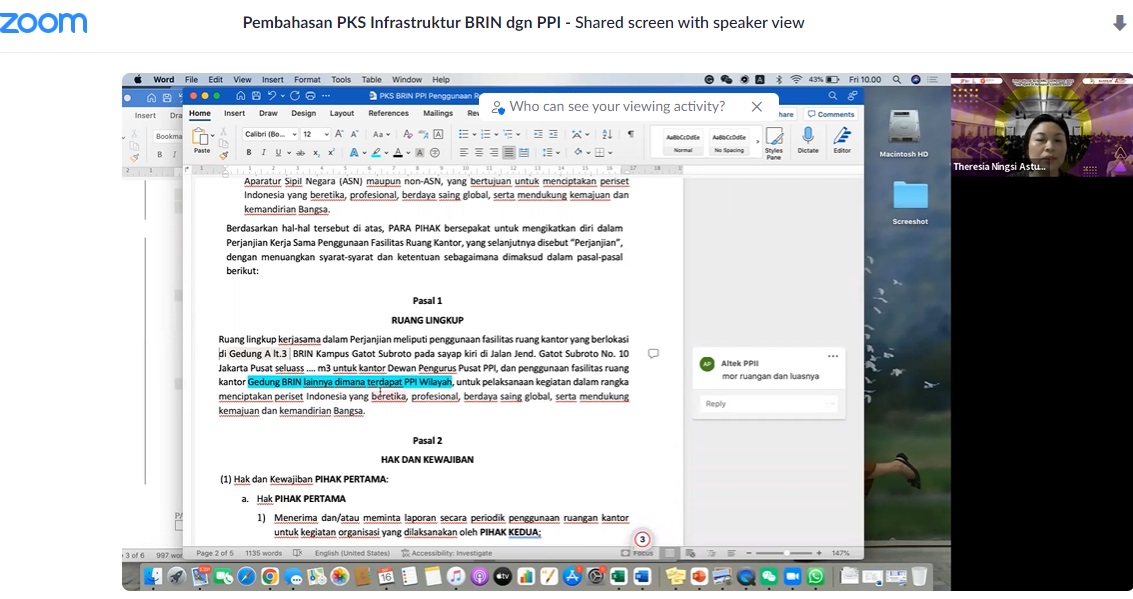
Task: Click the Reply field in the comment
Action: [x=767, y=404]
